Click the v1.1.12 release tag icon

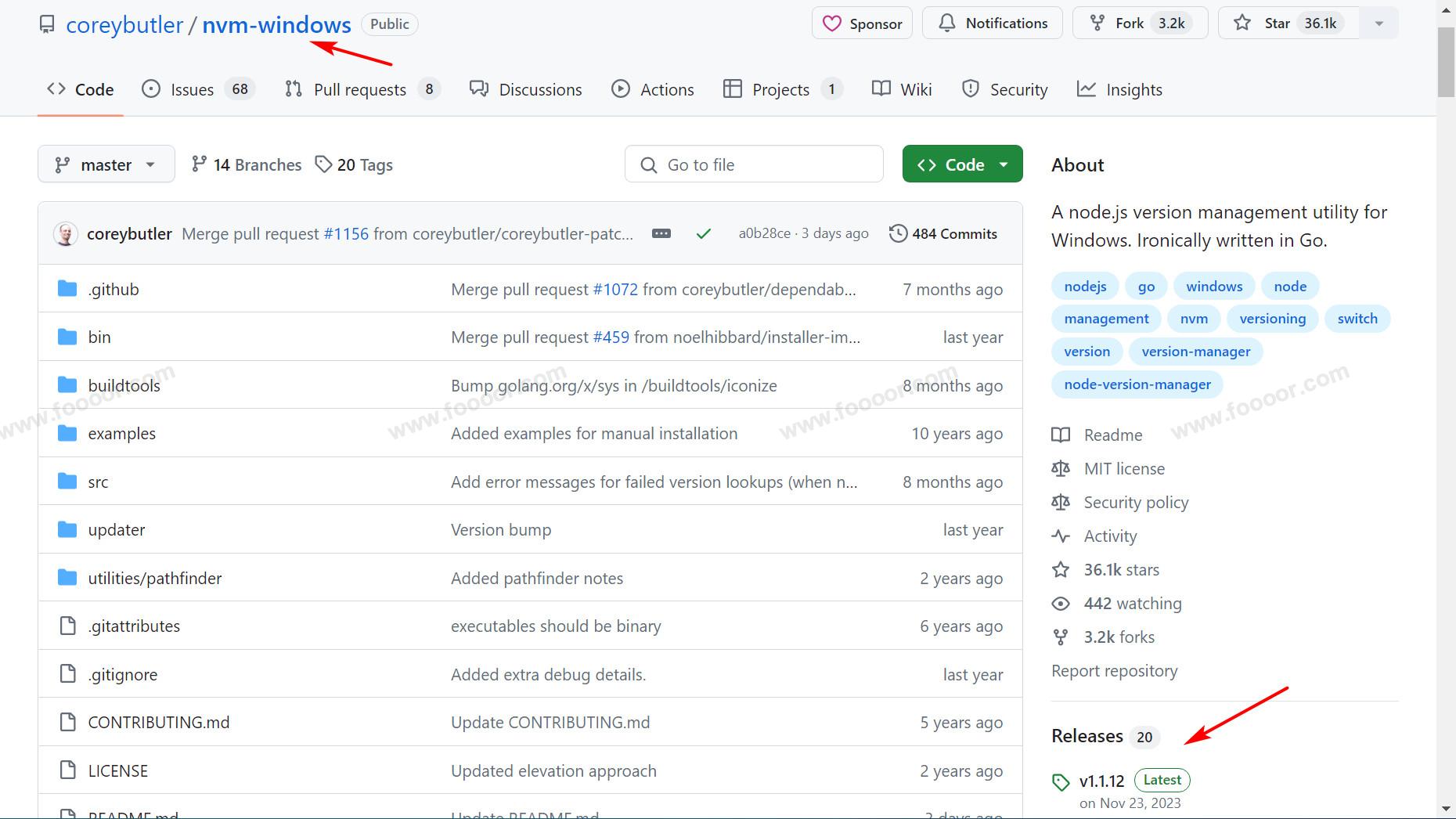coord(1061,781)
